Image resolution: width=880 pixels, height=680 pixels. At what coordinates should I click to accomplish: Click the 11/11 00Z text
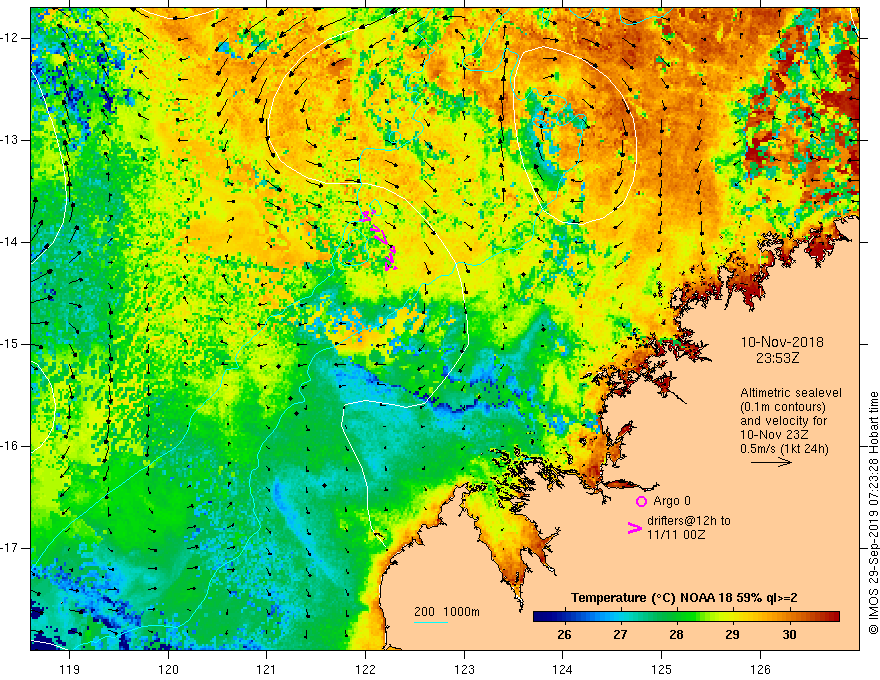676,535
